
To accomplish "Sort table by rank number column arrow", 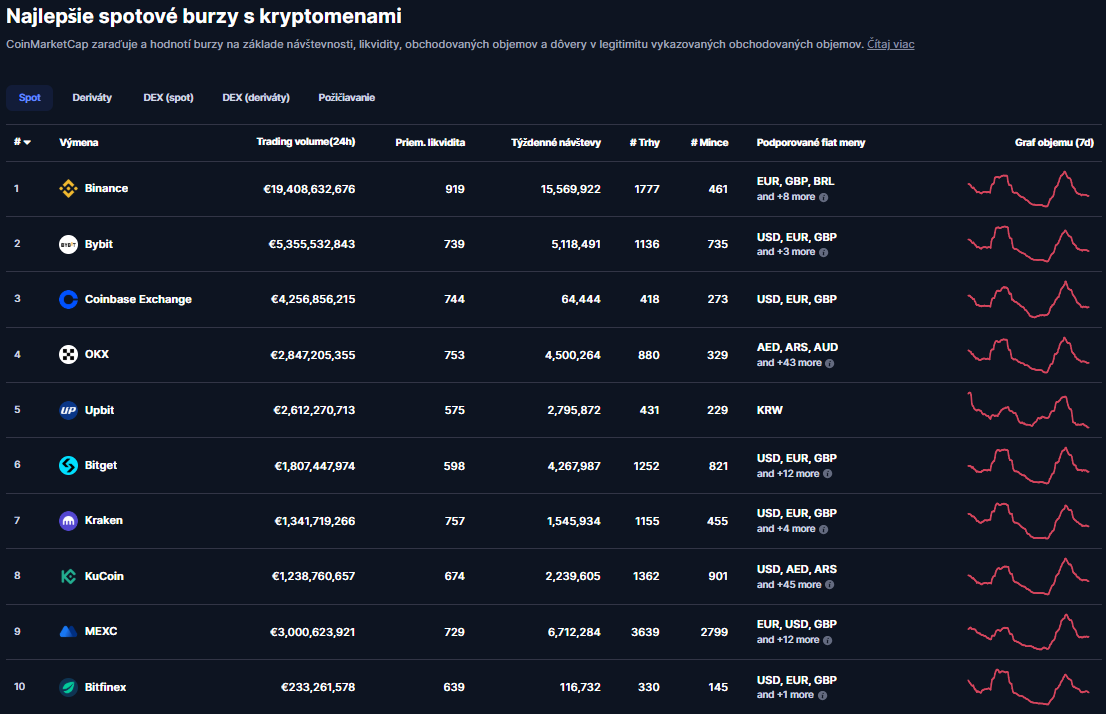I will pyautogui.click(x=27, y=143).
